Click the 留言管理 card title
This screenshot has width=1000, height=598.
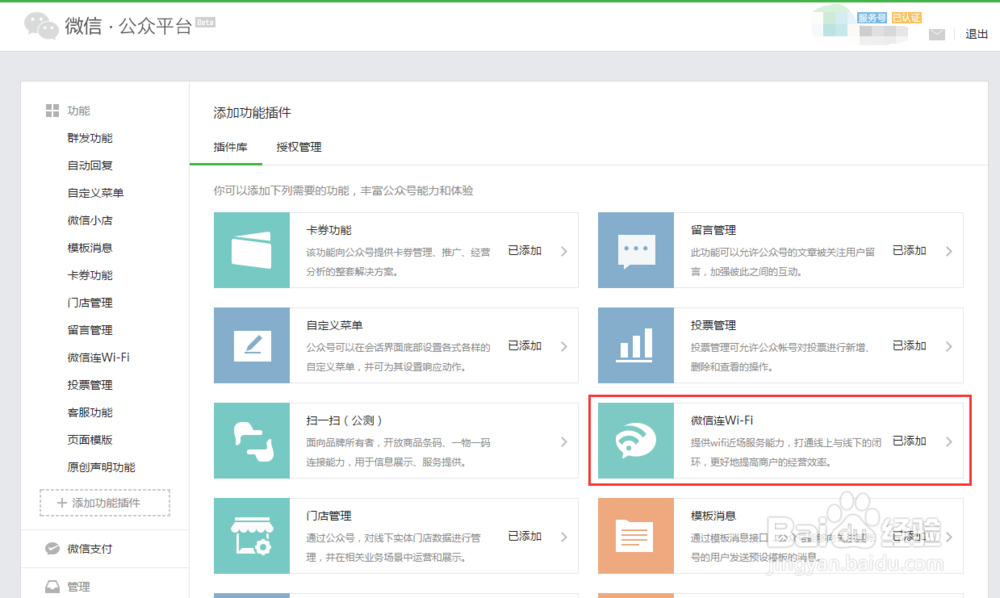714,230
